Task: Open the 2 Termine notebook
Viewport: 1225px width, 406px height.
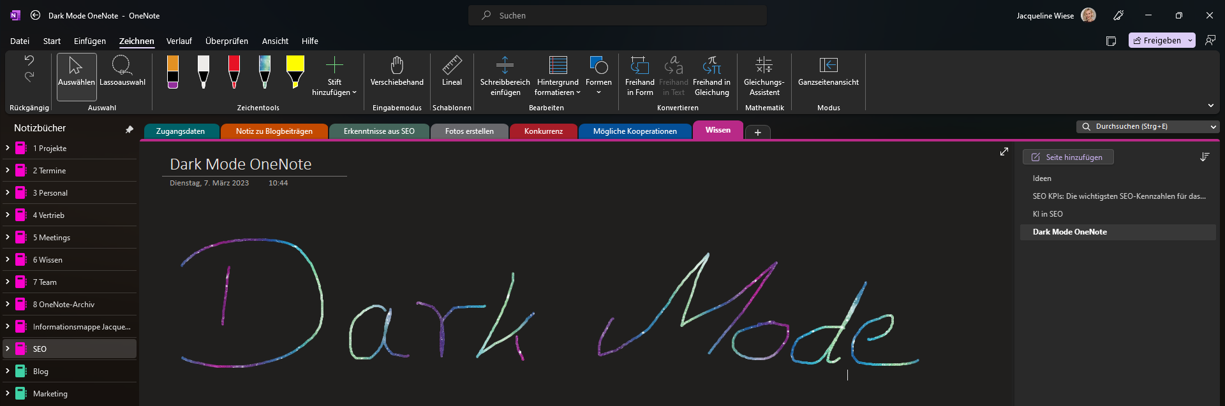Action: pos(70,171)
